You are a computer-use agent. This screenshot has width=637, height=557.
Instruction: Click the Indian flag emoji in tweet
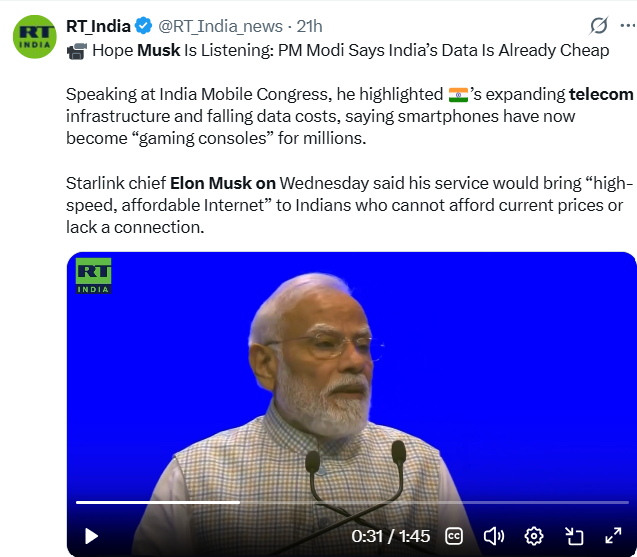pyautogui.click(x=458, y=95)
